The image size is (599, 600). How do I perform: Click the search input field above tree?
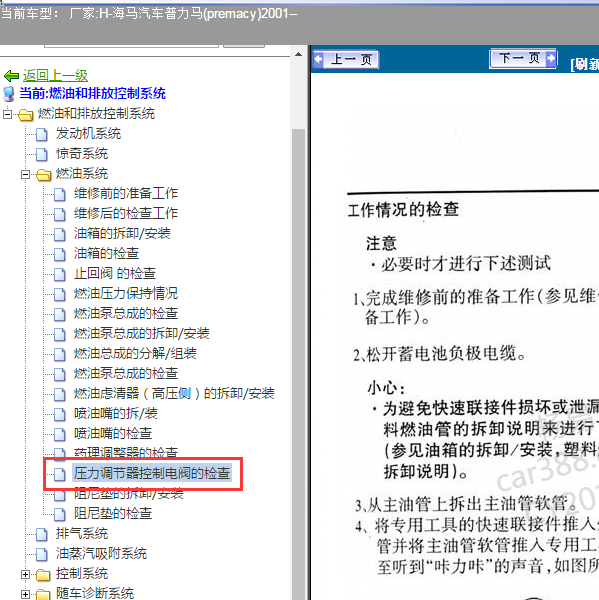coord(131,46)
